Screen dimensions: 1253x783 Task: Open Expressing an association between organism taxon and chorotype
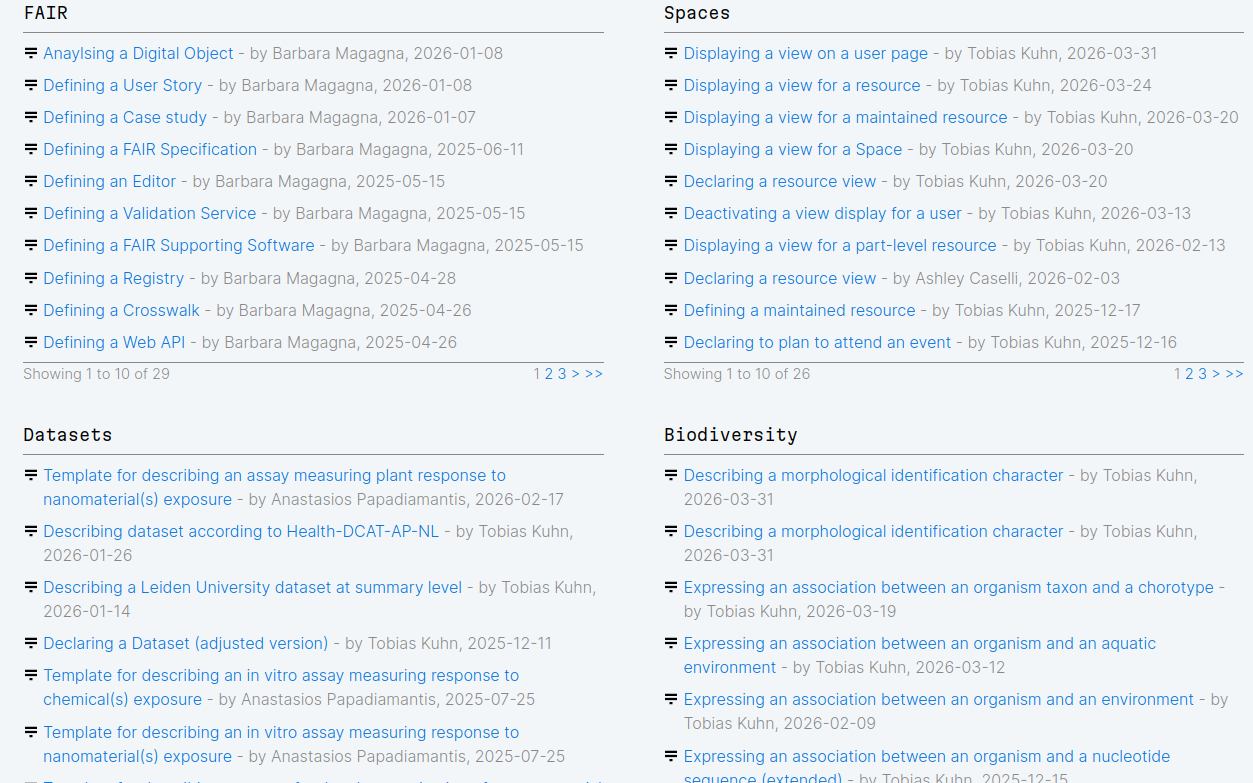(948, 588)
